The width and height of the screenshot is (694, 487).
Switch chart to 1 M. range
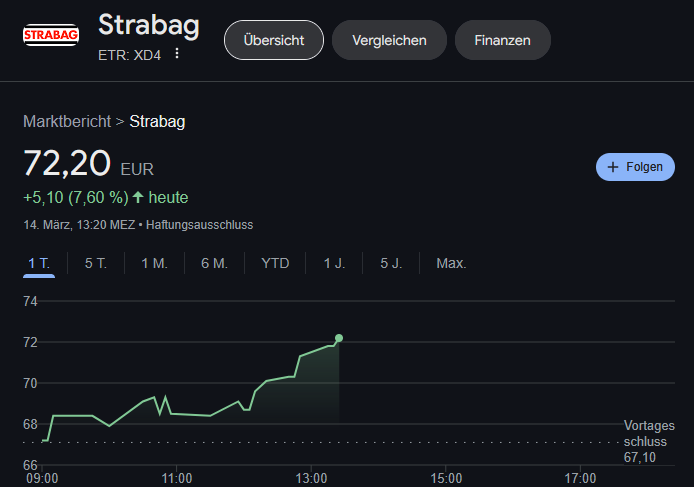[x=154, y=263]
